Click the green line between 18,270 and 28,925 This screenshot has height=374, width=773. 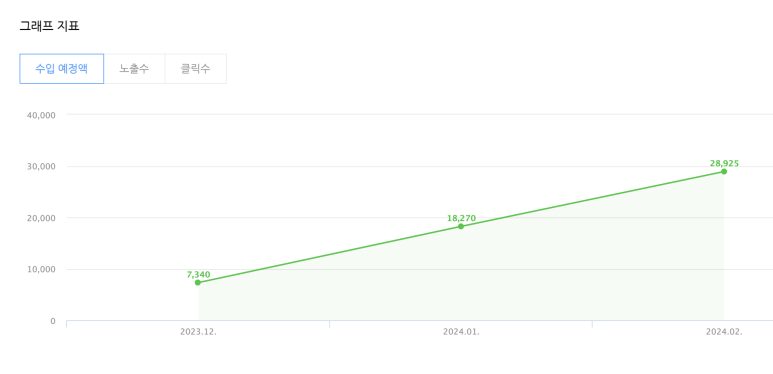tap(592, 199)
